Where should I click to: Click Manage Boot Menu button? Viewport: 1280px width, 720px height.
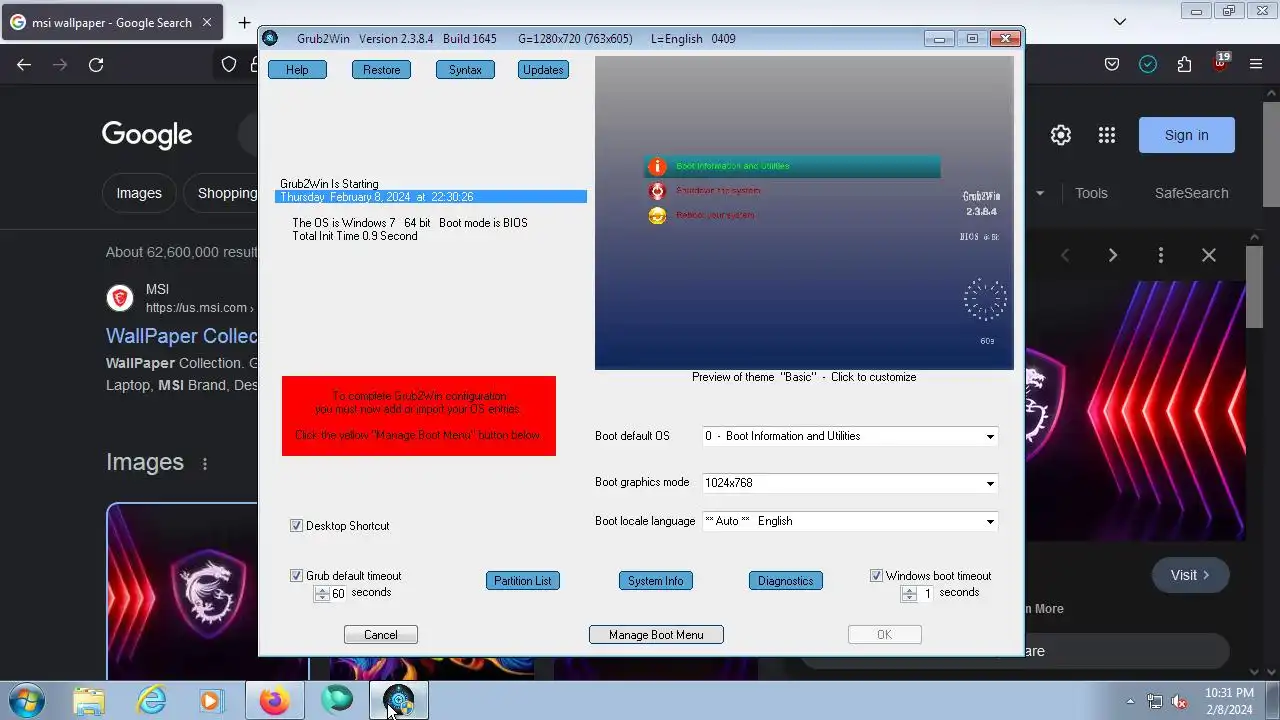click(x=656, y=635)
